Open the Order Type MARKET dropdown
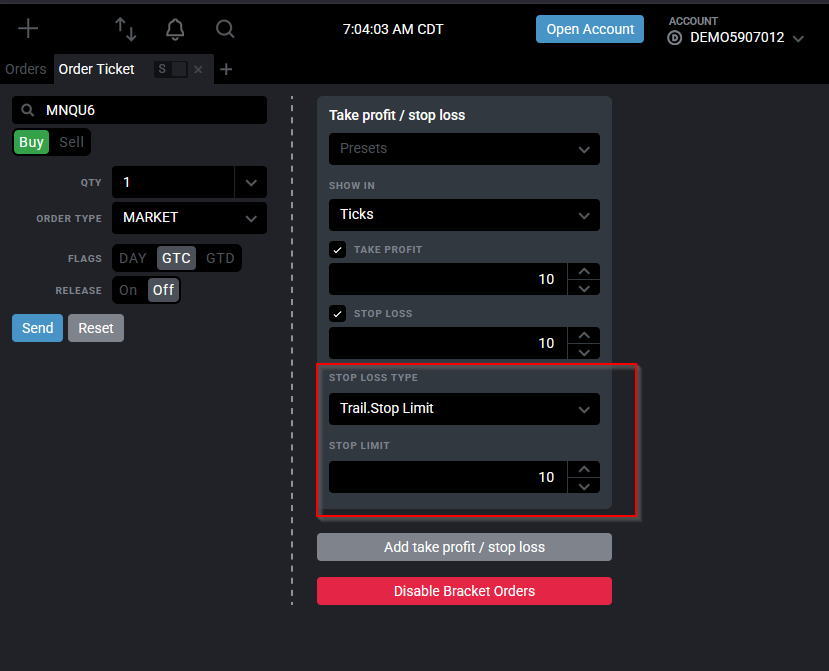 (189, 218)
